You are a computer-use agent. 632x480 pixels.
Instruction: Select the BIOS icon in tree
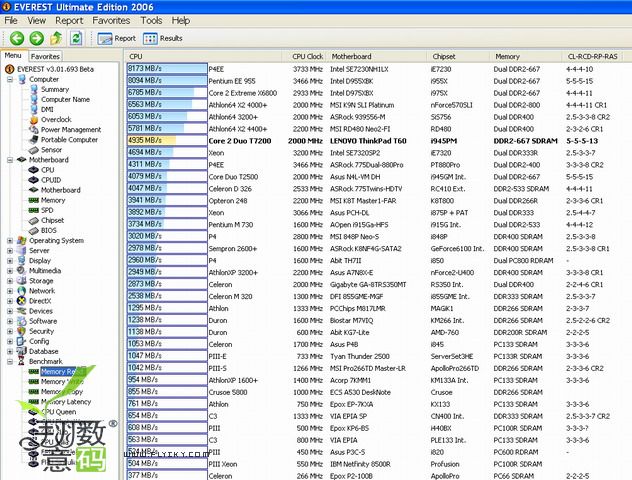[34, 231]
